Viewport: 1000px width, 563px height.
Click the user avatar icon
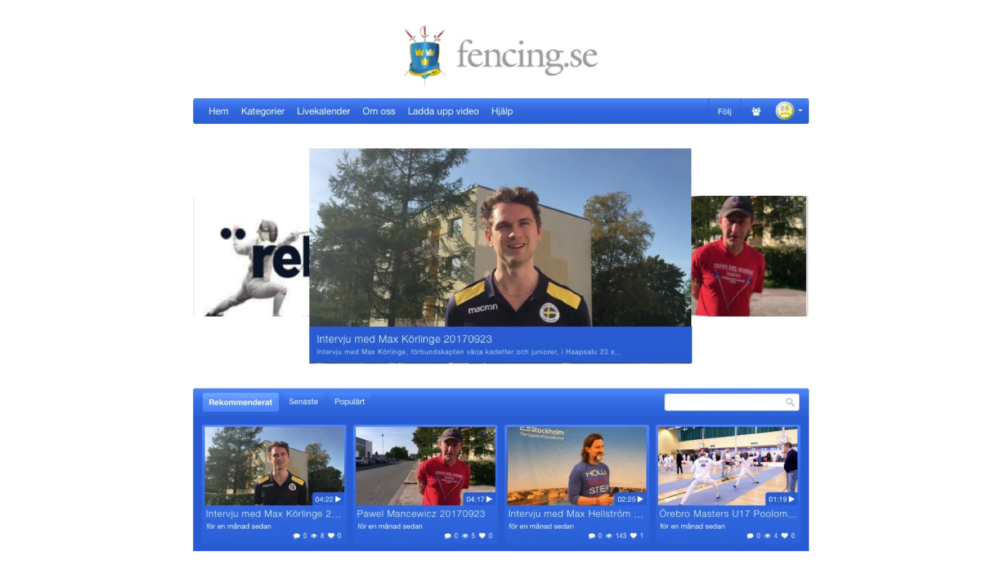784,111
